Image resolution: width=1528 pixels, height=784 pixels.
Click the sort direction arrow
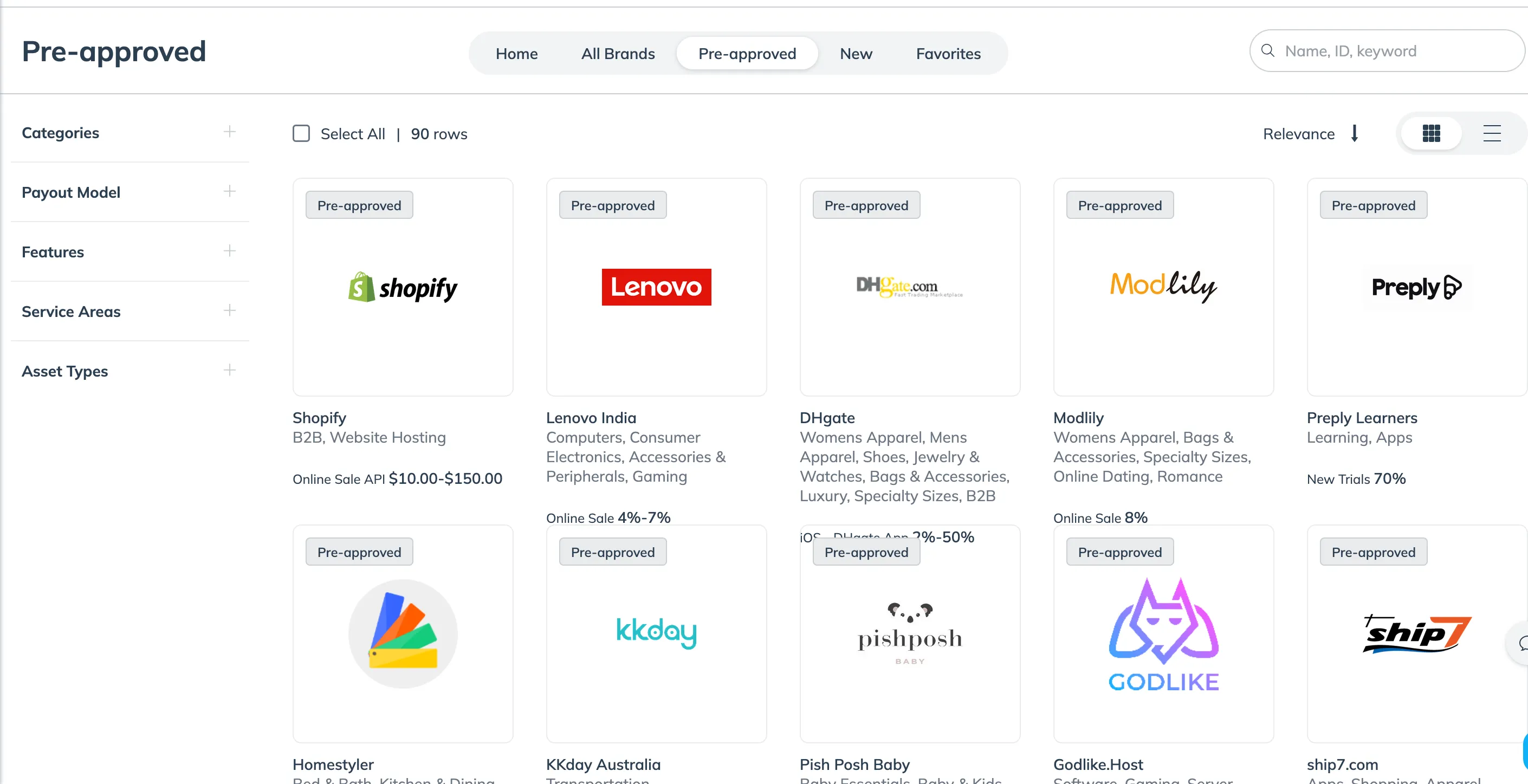(1354, 133)
